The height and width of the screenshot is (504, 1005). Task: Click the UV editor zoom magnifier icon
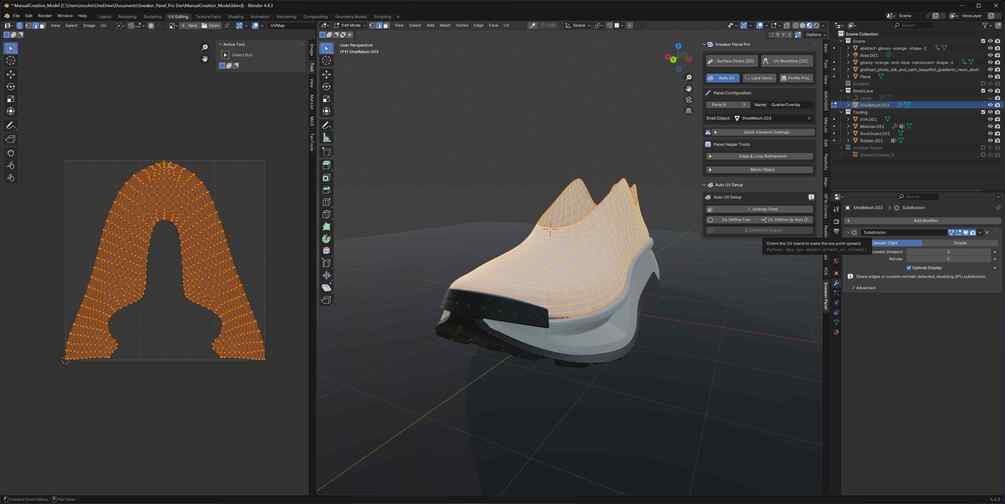coord(204,47)
